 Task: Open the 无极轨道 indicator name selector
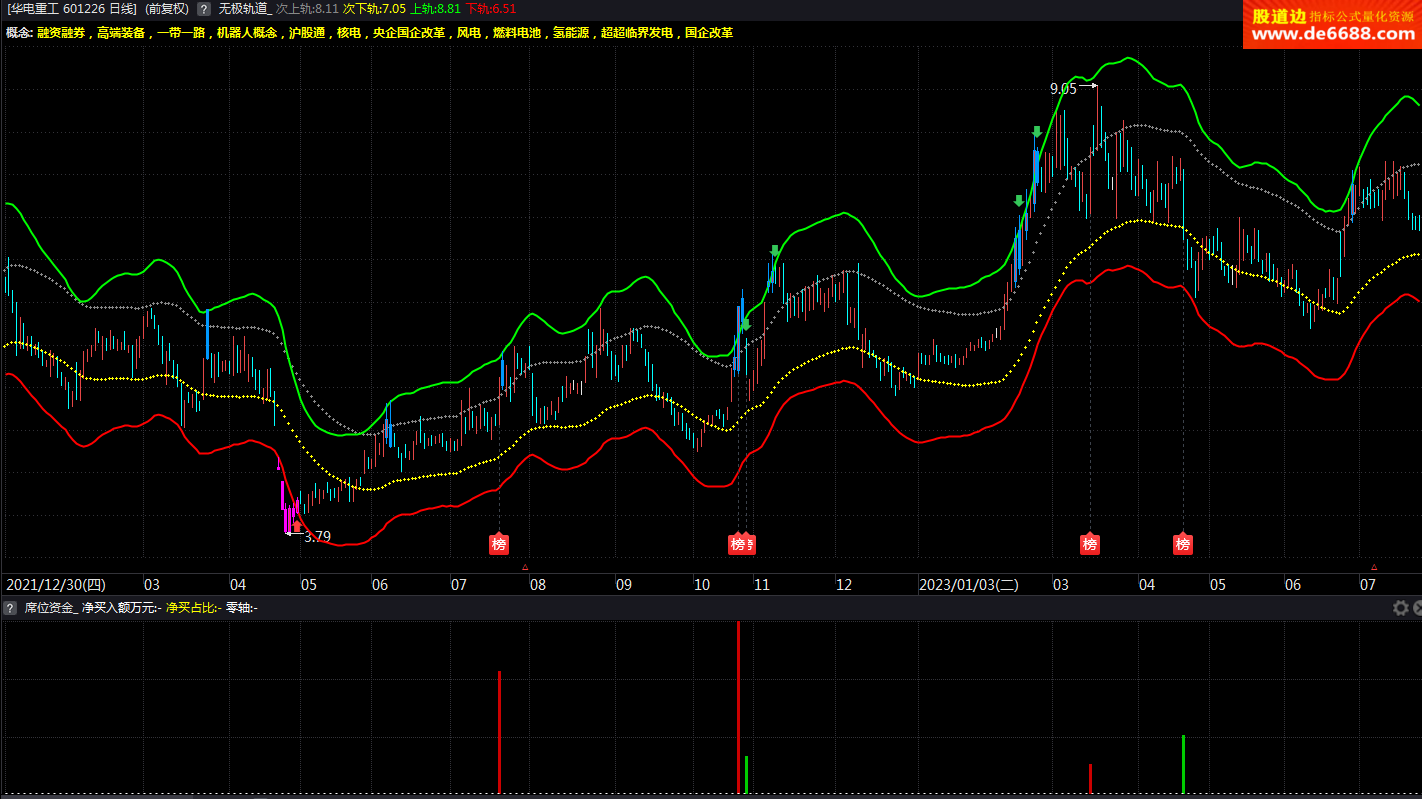pos(244,8)
